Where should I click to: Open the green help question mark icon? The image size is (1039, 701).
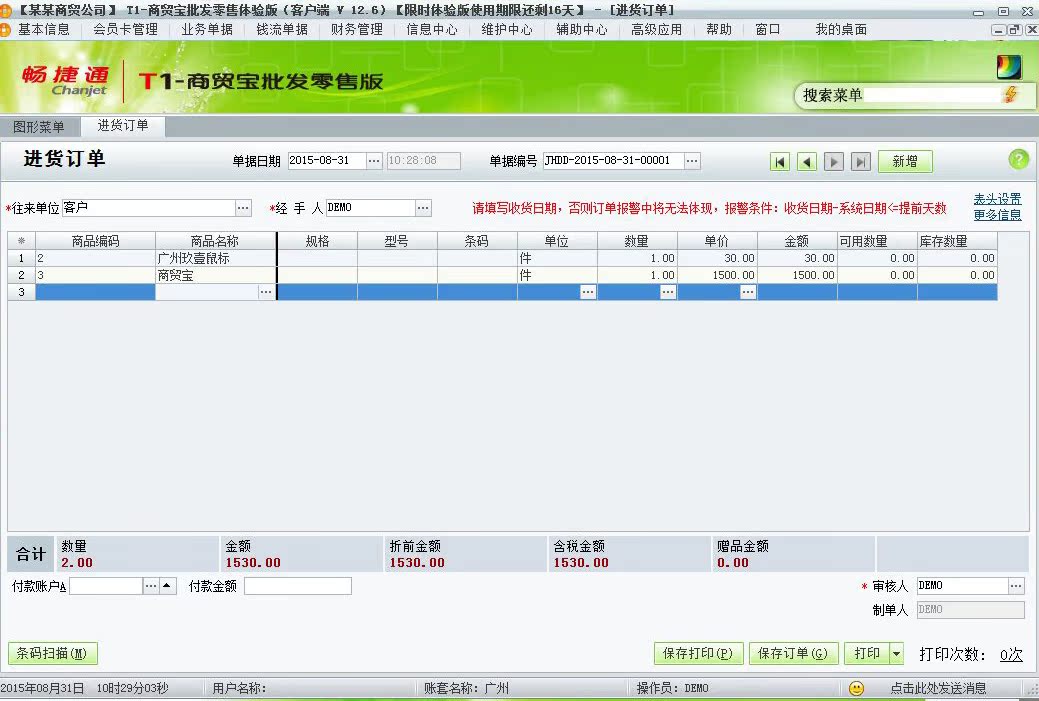(x=1018, y=159)
